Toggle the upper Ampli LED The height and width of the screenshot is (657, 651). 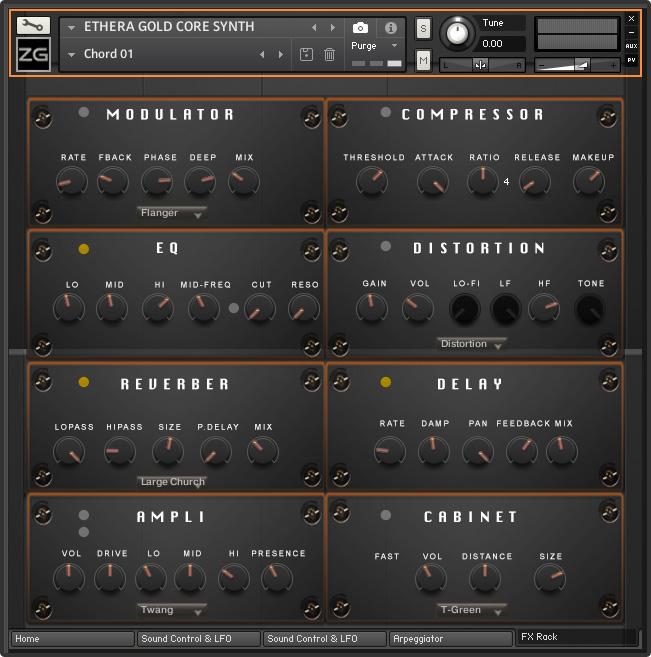[x=84, y=515]
